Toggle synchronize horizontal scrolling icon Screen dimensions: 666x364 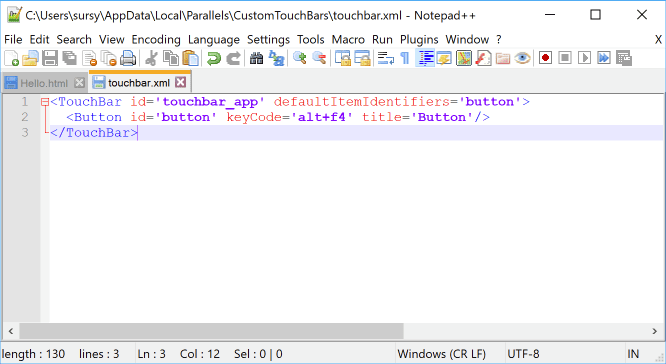(x=362, y=58)
